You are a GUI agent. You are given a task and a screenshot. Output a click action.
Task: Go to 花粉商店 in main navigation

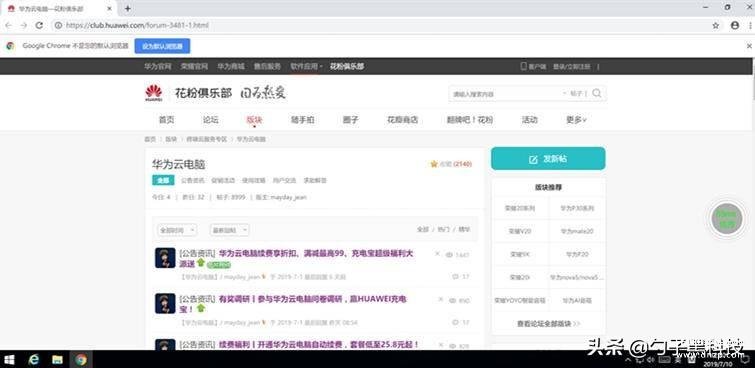click(403, 120)
